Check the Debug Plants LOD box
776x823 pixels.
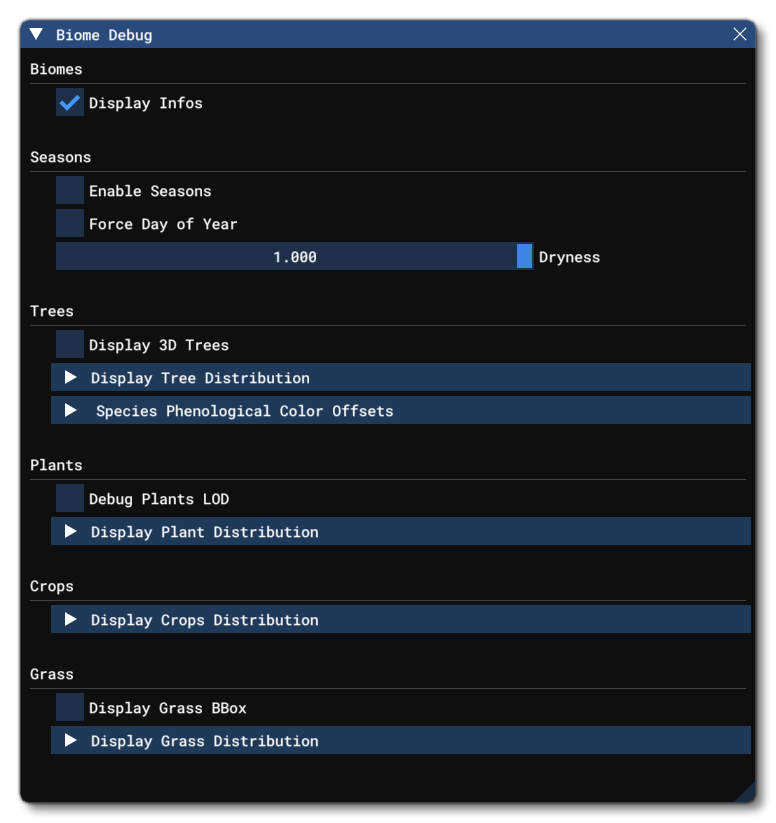[x=70, y=499]
